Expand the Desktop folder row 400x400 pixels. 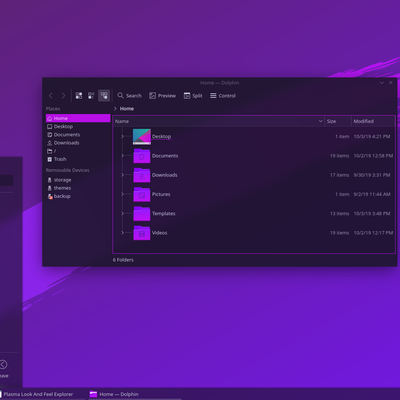click(122, 136)
